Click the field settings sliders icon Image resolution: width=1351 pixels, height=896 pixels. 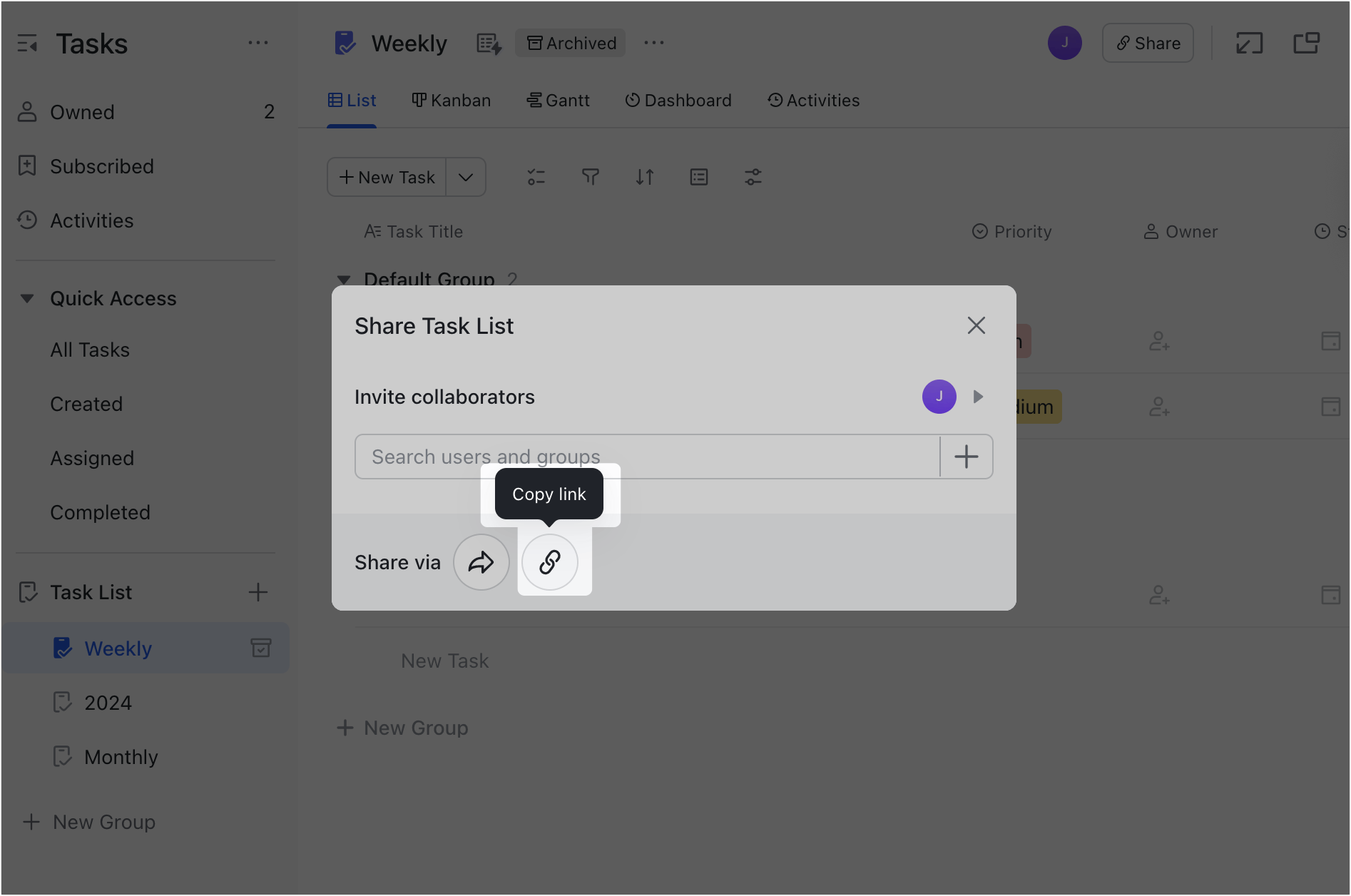coord(753,177)
